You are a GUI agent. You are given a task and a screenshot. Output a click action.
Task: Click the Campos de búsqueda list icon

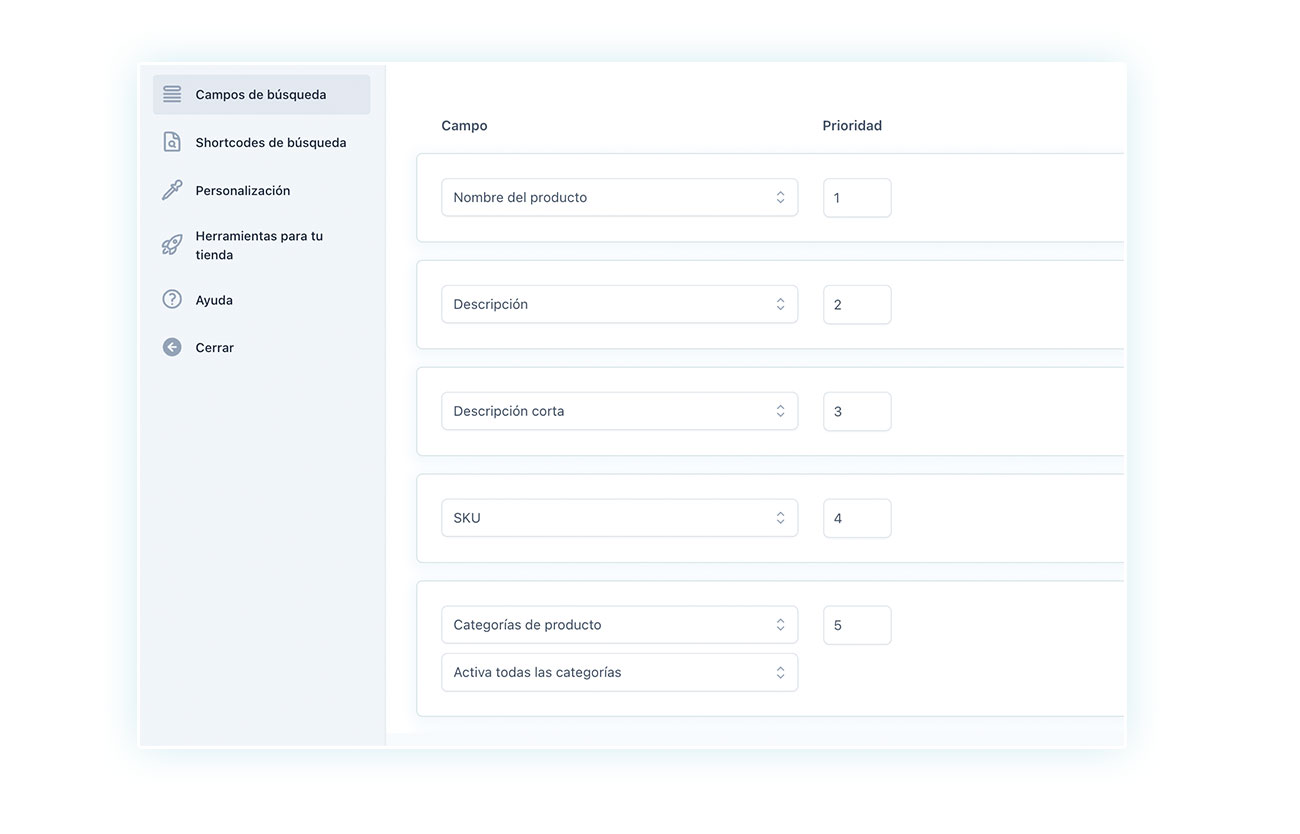[x=172, y=94]
